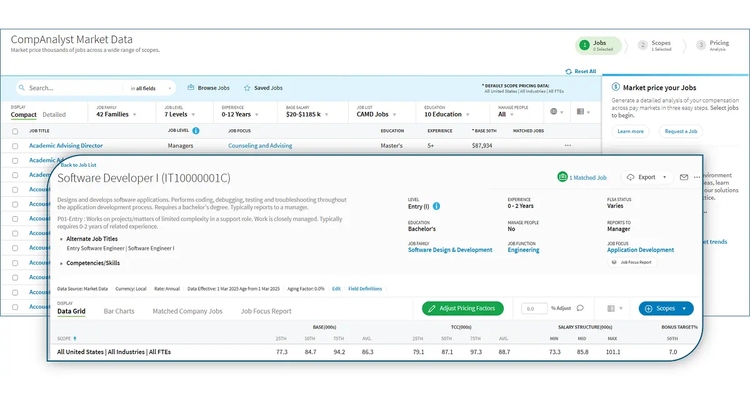This screenshot has width=750, height=406.
Task: Open Software Design & Development family link
Action: coord(450,250)
